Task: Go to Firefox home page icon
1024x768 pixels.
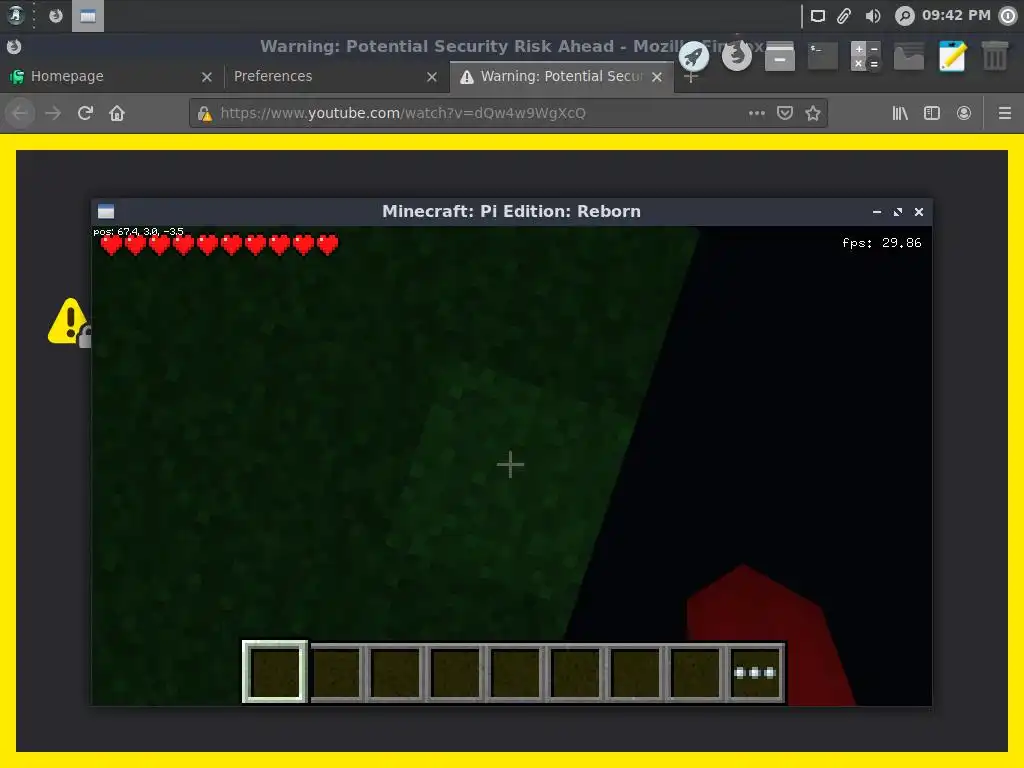Action: tap(117, 113)
